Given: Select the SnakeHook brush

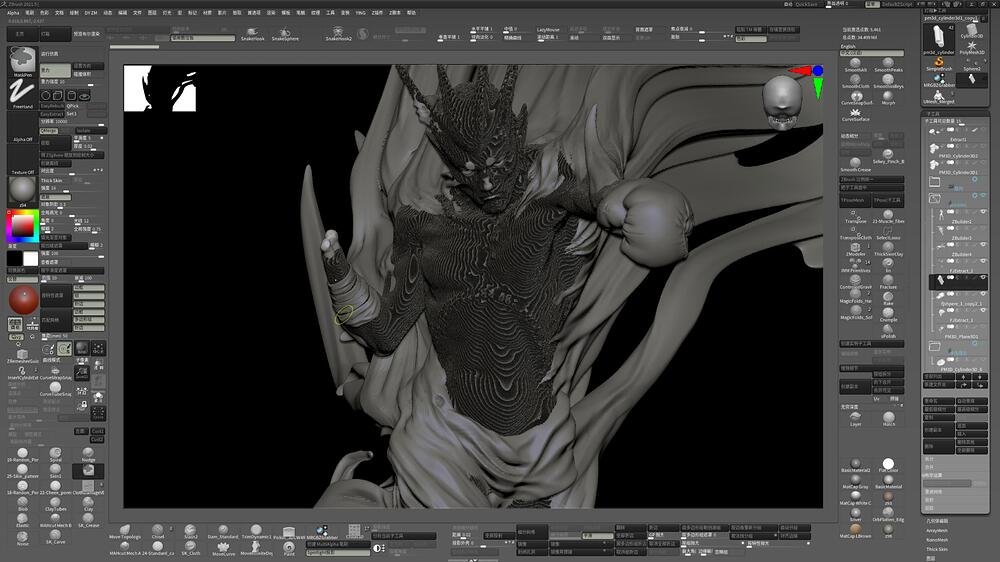Looking at the screenshot, I should coord(253,34).
